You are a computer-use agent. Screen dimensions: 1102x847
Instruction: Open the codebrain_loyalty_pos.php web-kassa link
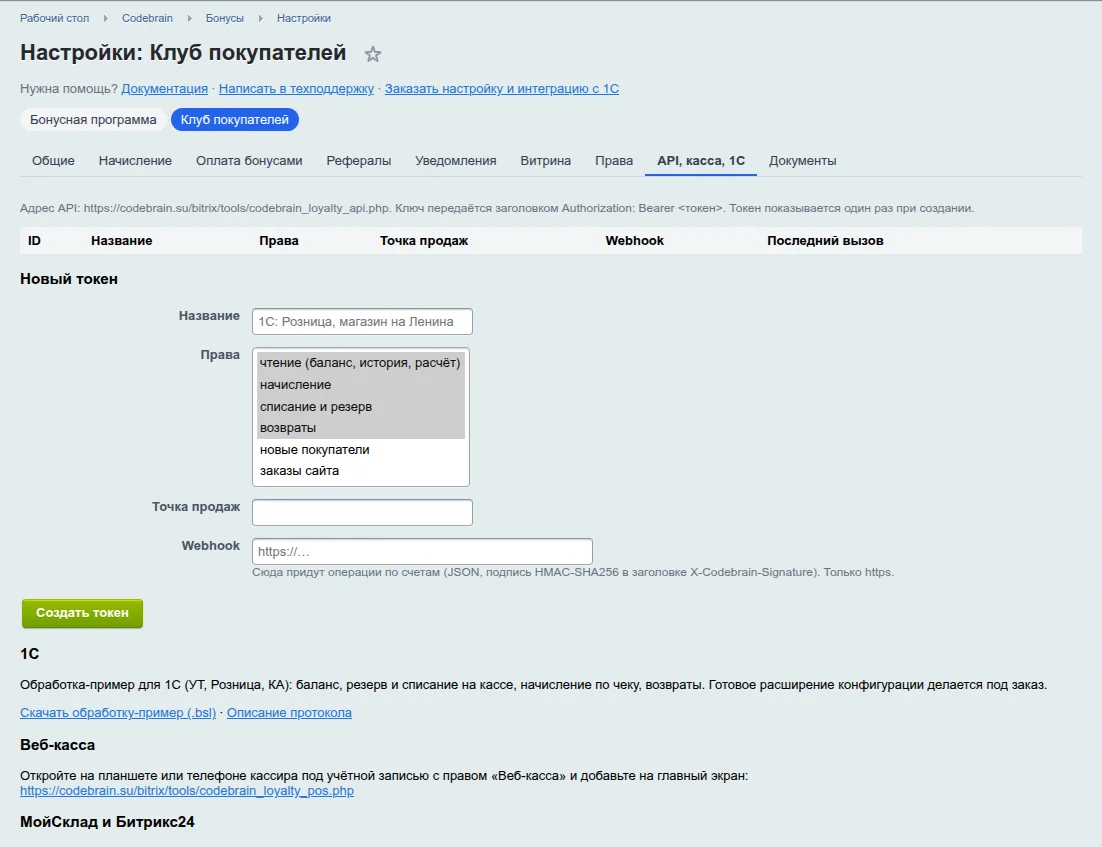click(x=187, y=791)
